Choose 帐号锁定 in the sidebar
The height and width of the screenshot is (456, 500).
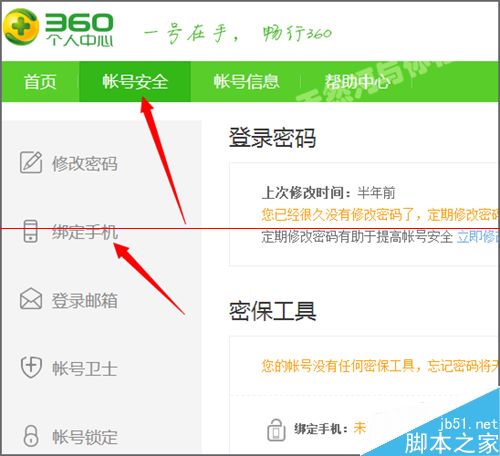click(85, 436)
